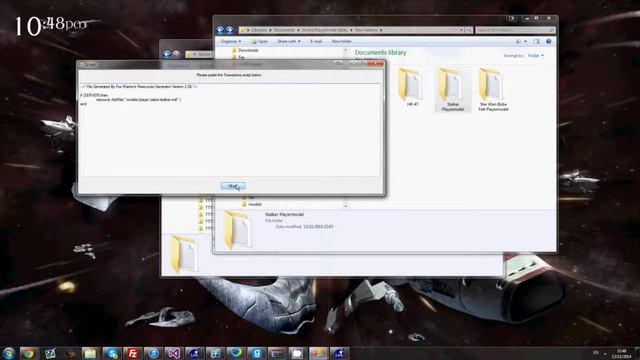Select the HK-47 folder
The image size is (640, 360).
click(x=411, y=87)
